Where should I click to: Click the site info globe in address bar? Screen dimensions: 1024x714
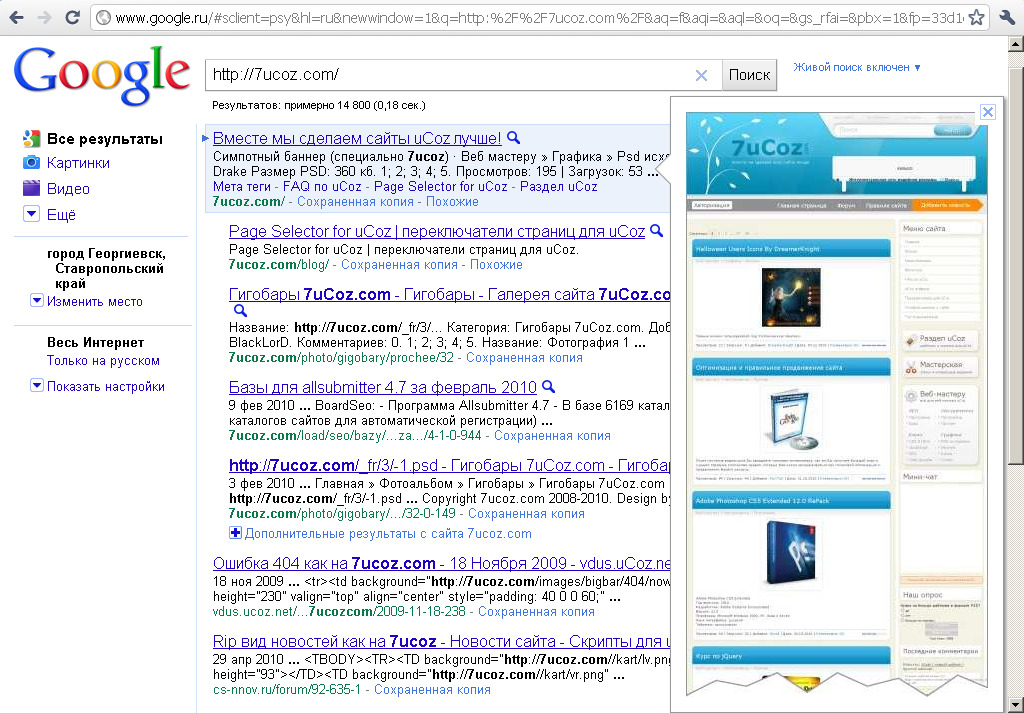103,18
